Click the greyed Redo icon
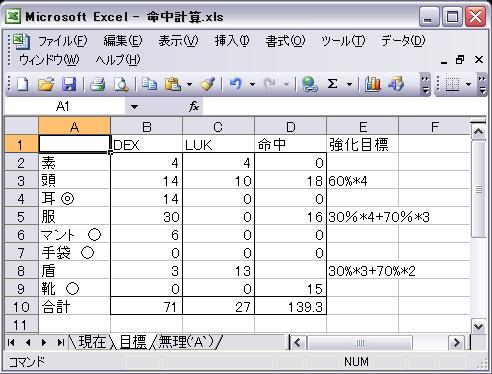492x374 pixels. click(269, 84)
